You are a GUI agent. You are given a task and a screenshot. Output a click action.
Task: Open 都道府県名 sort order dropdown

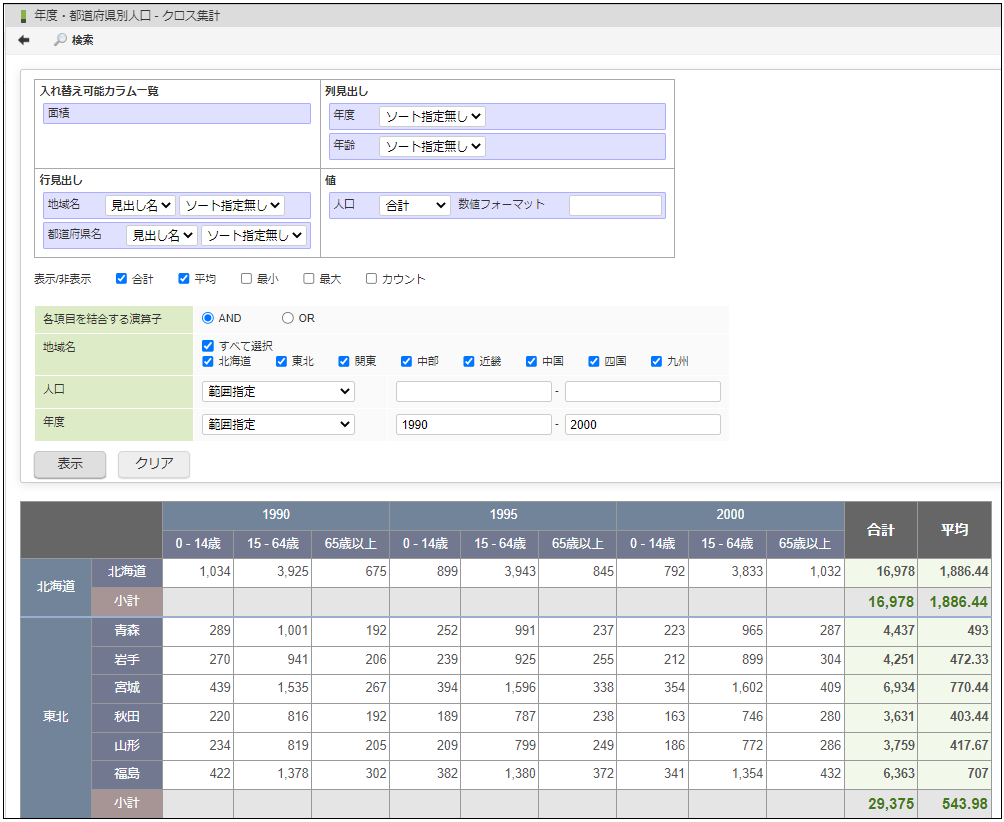pos(254,236)
